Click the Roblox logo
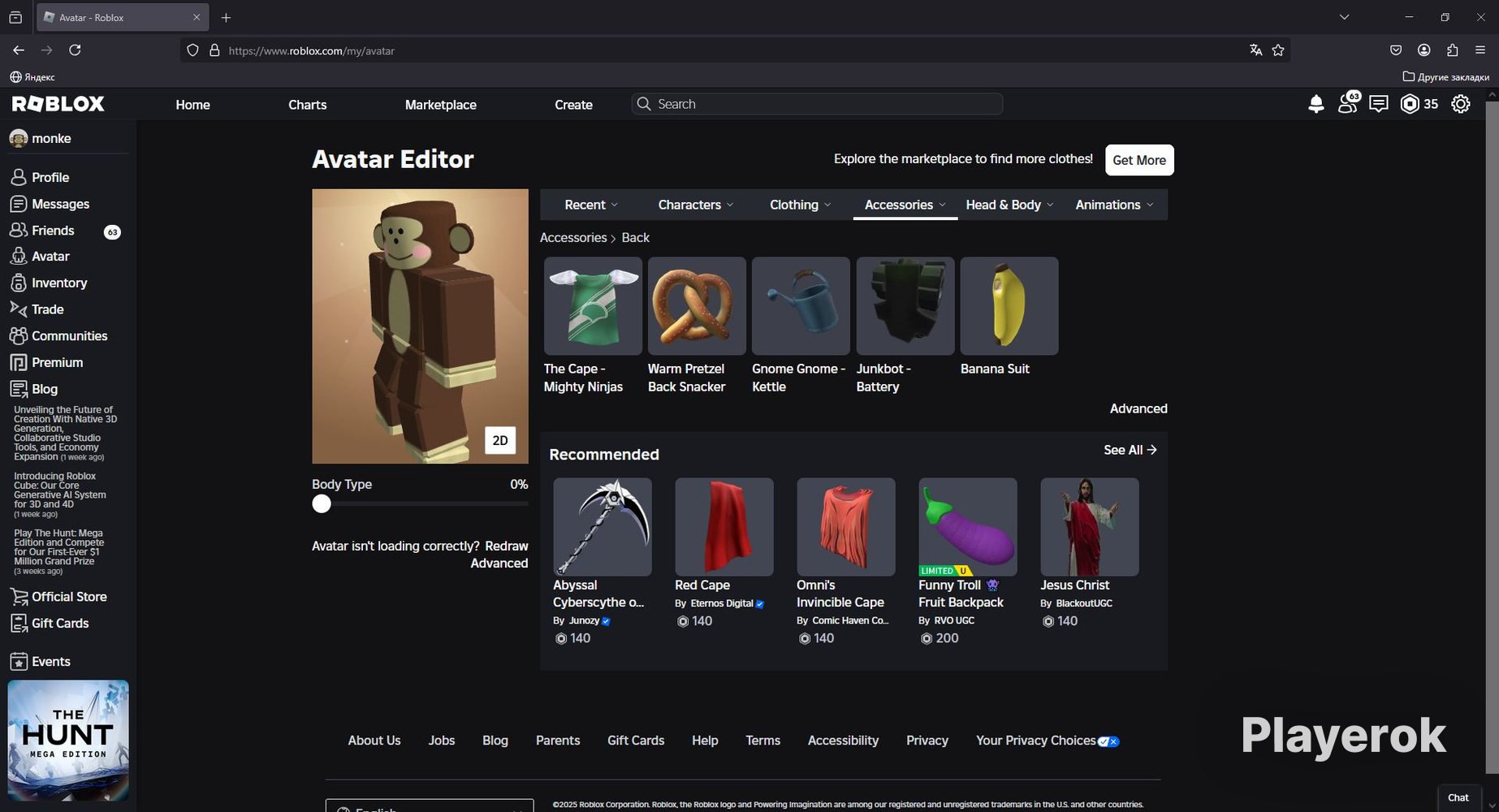This screenshot has width=1499, height=812. click(58, 104)
